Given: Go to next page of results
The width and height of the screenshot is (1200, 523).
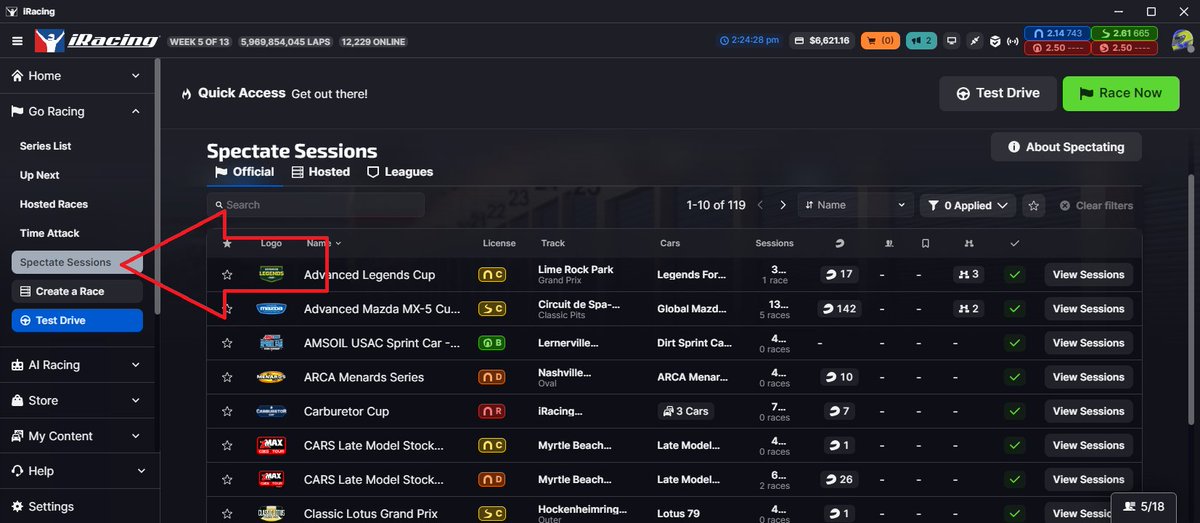Looking at the screenshot, I should 783,205.
